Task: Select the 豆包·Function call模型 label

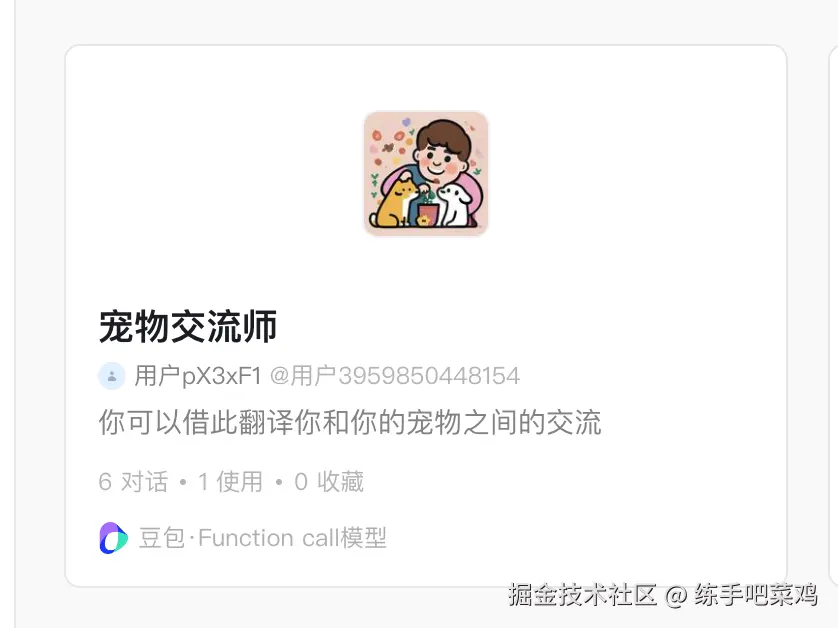Action: point(262,538)
